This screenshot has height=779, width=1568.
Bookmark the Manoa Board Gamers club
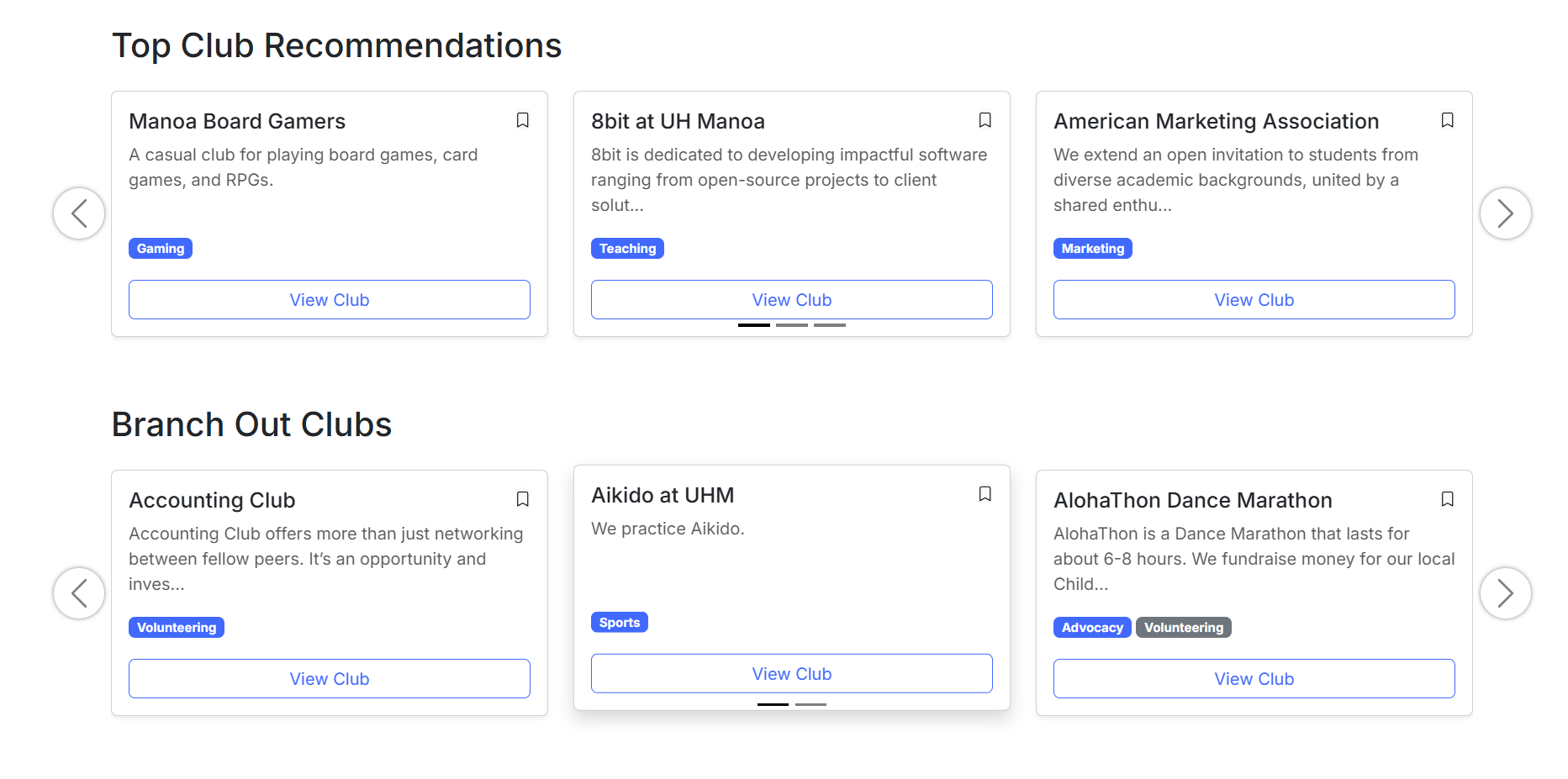(522, 120)
